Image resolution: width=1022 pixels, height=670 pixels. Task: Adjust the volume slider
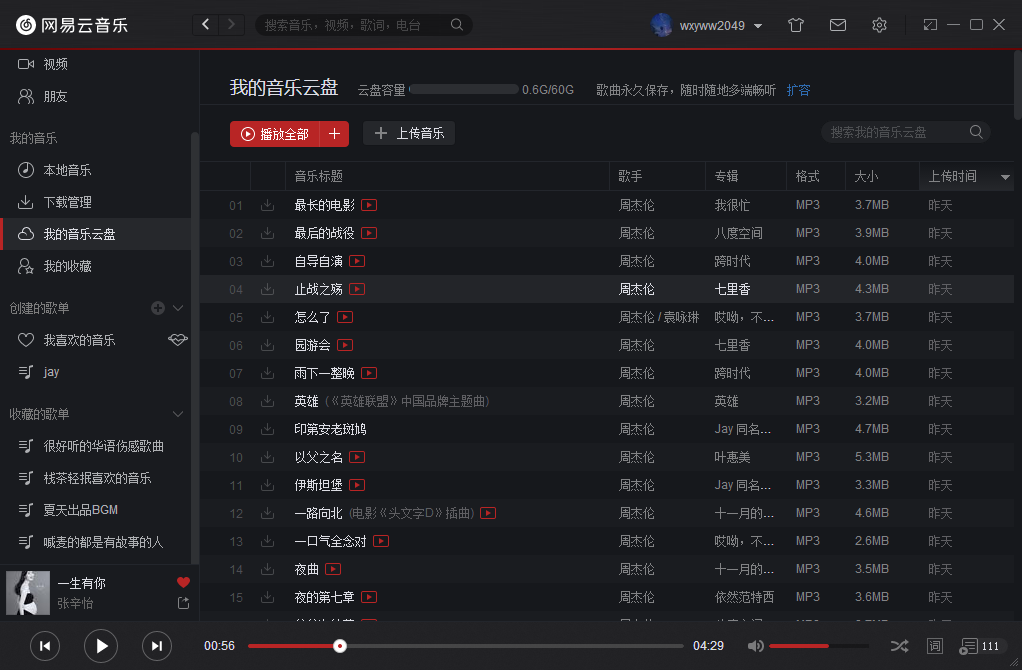pyautogui.click(x=819, y=646)
